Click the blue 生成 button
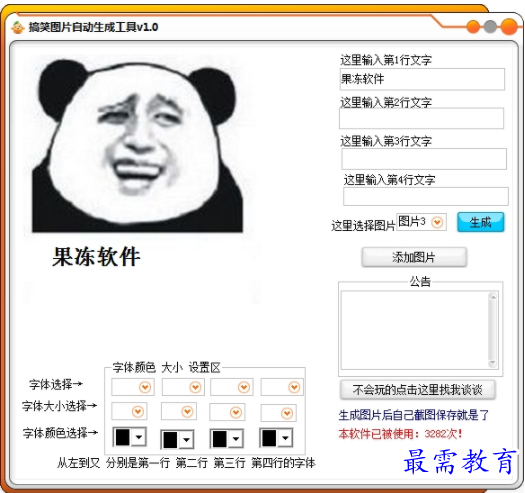The image size is (525, 493). click(480, 222)
